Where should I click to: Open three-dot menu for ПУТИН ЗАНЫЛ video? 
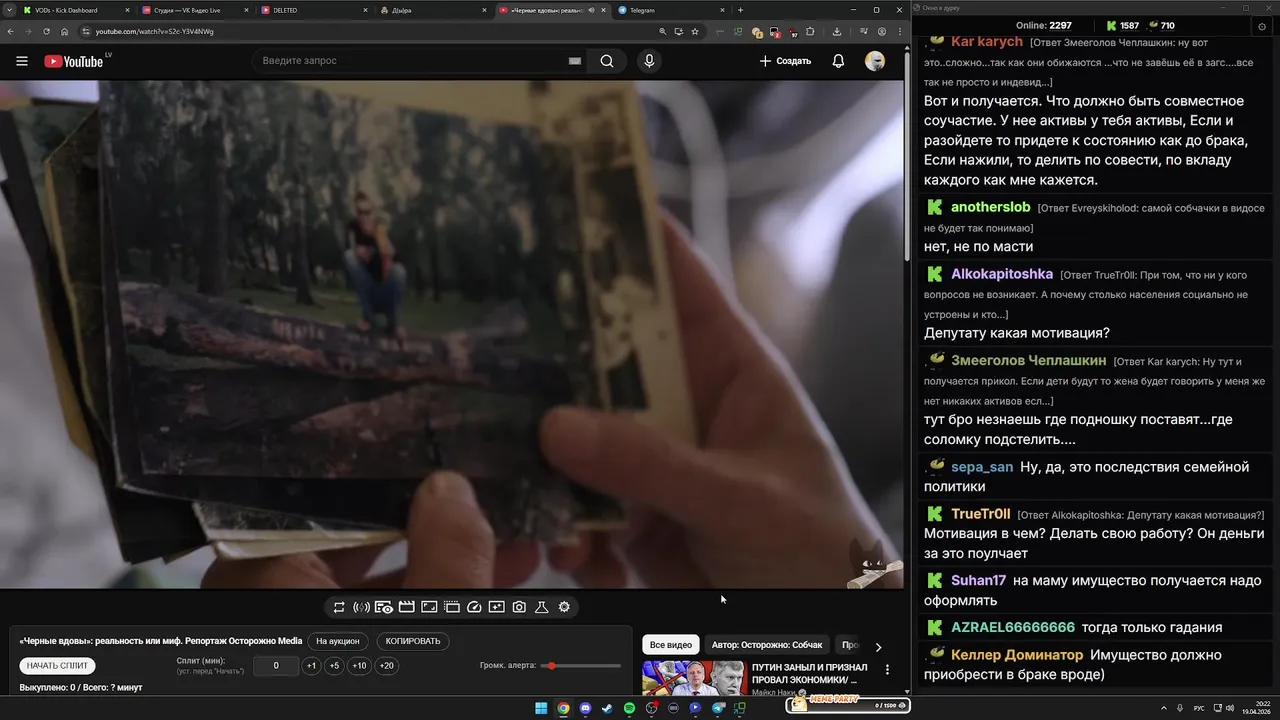tap(887, 670)
